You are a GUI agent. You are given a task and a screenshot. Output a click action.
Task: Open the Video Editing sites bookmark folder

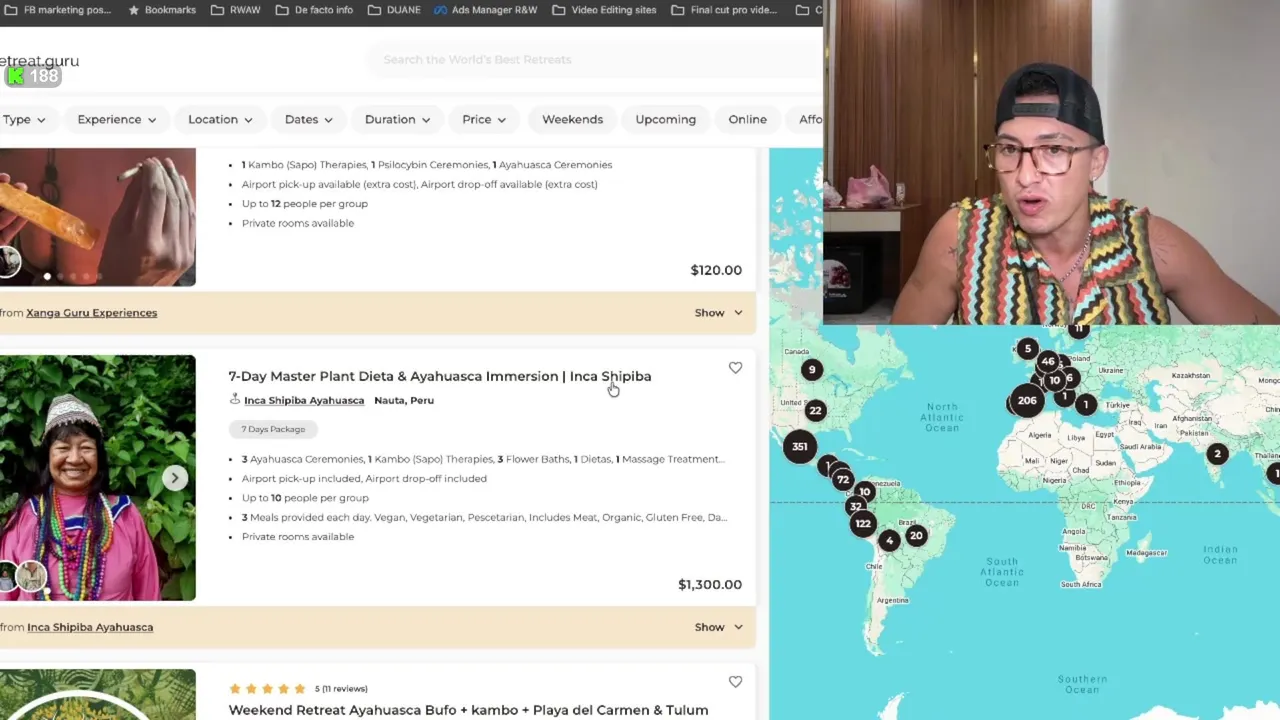[x=605, y=10]
